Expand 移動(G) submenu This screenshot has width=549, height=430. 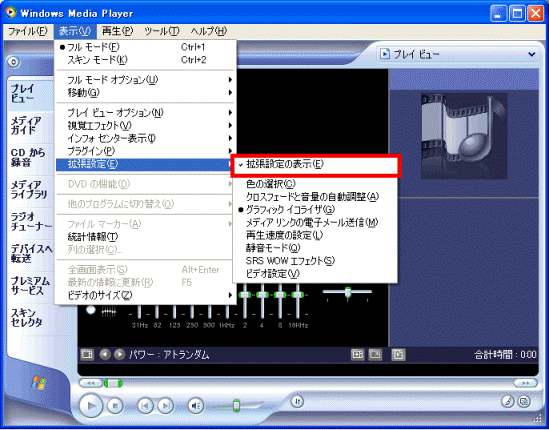[x=145, y=93]
